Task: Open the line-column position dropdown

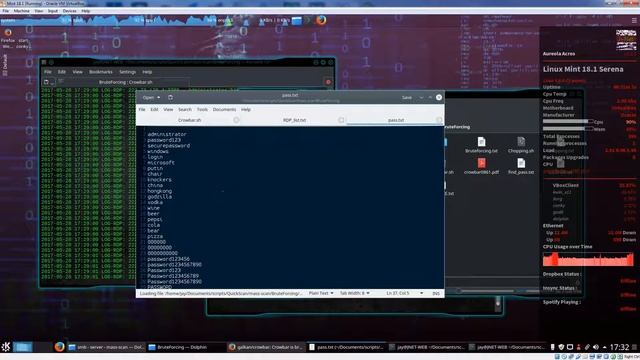Action: (x=404, y=293)
